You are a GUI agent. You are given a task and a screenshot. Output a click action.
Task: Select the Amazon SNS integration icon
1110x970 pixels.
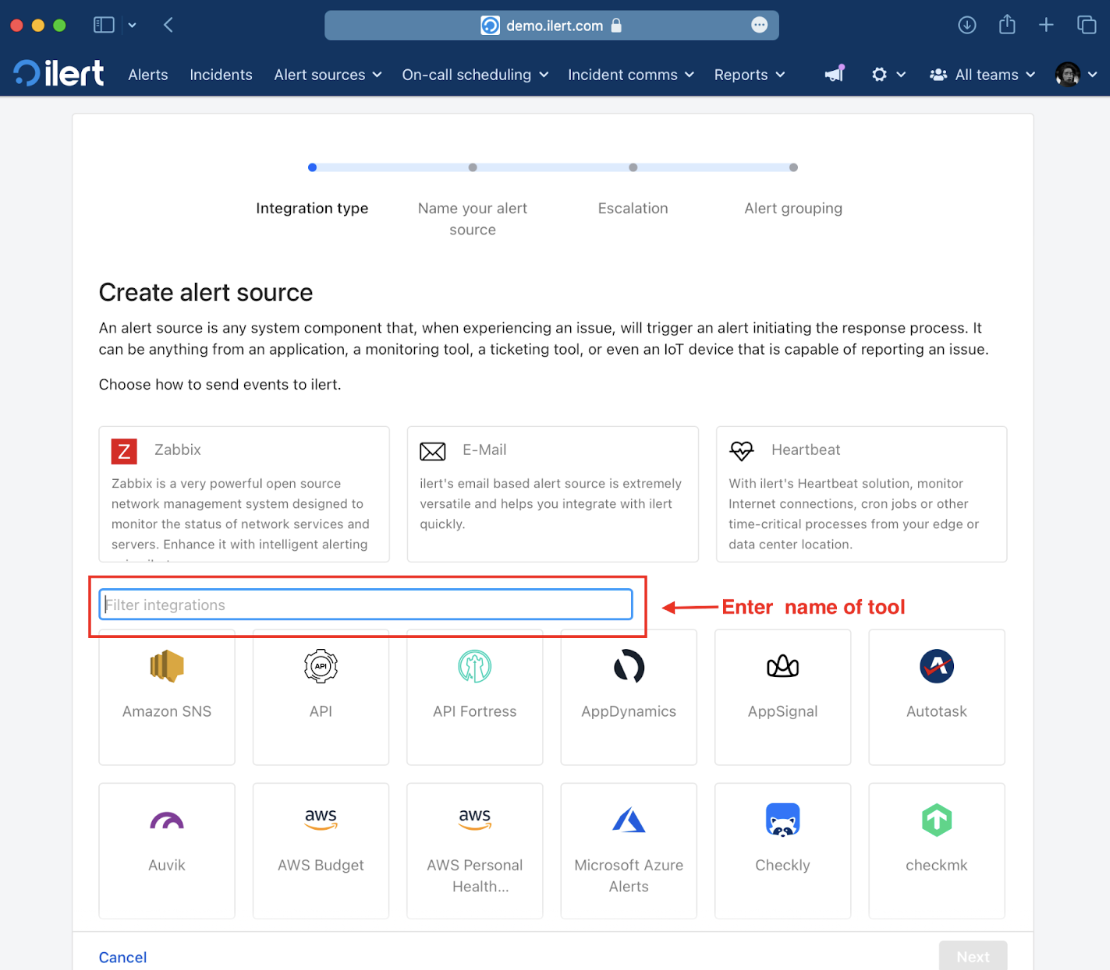[x=167, y=666]
